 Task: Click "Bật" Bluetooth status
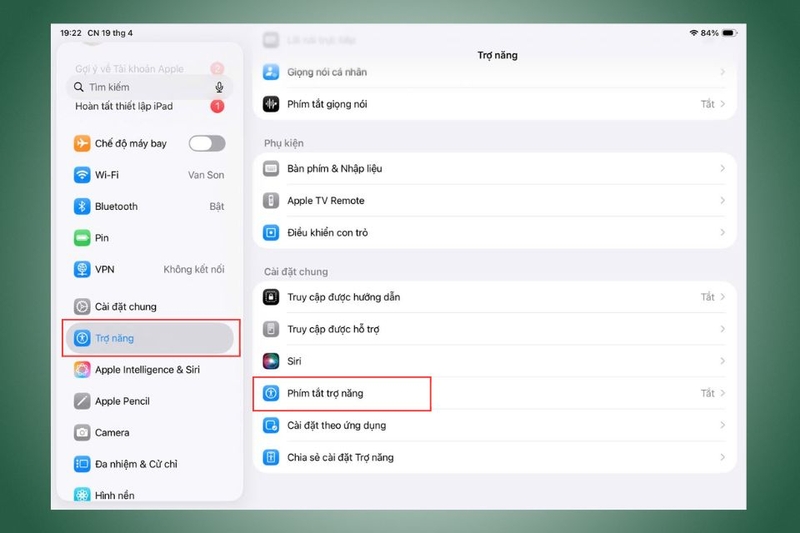tap(217, 207)
